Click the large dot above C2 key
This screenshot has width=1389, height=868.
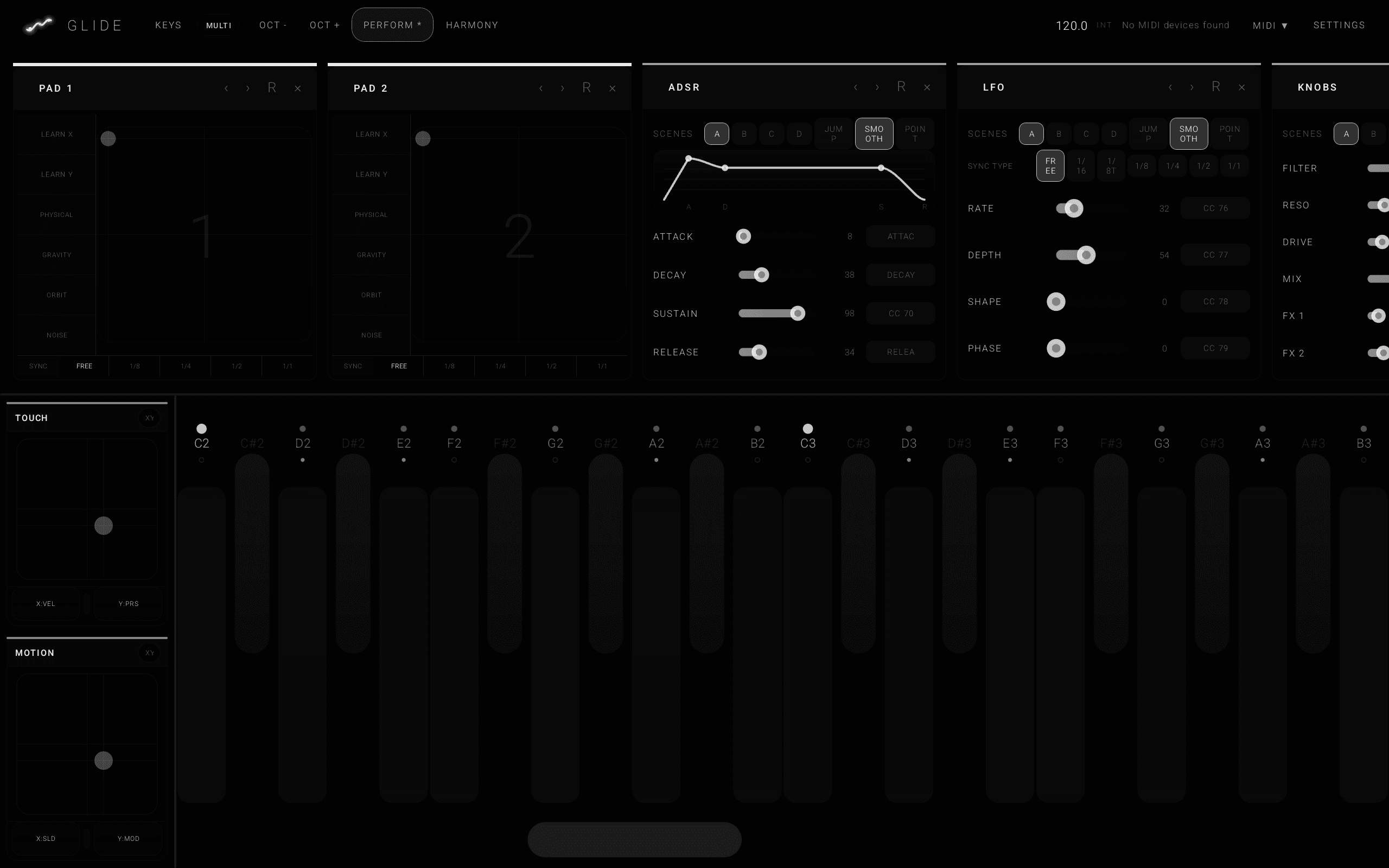point(201,429)
